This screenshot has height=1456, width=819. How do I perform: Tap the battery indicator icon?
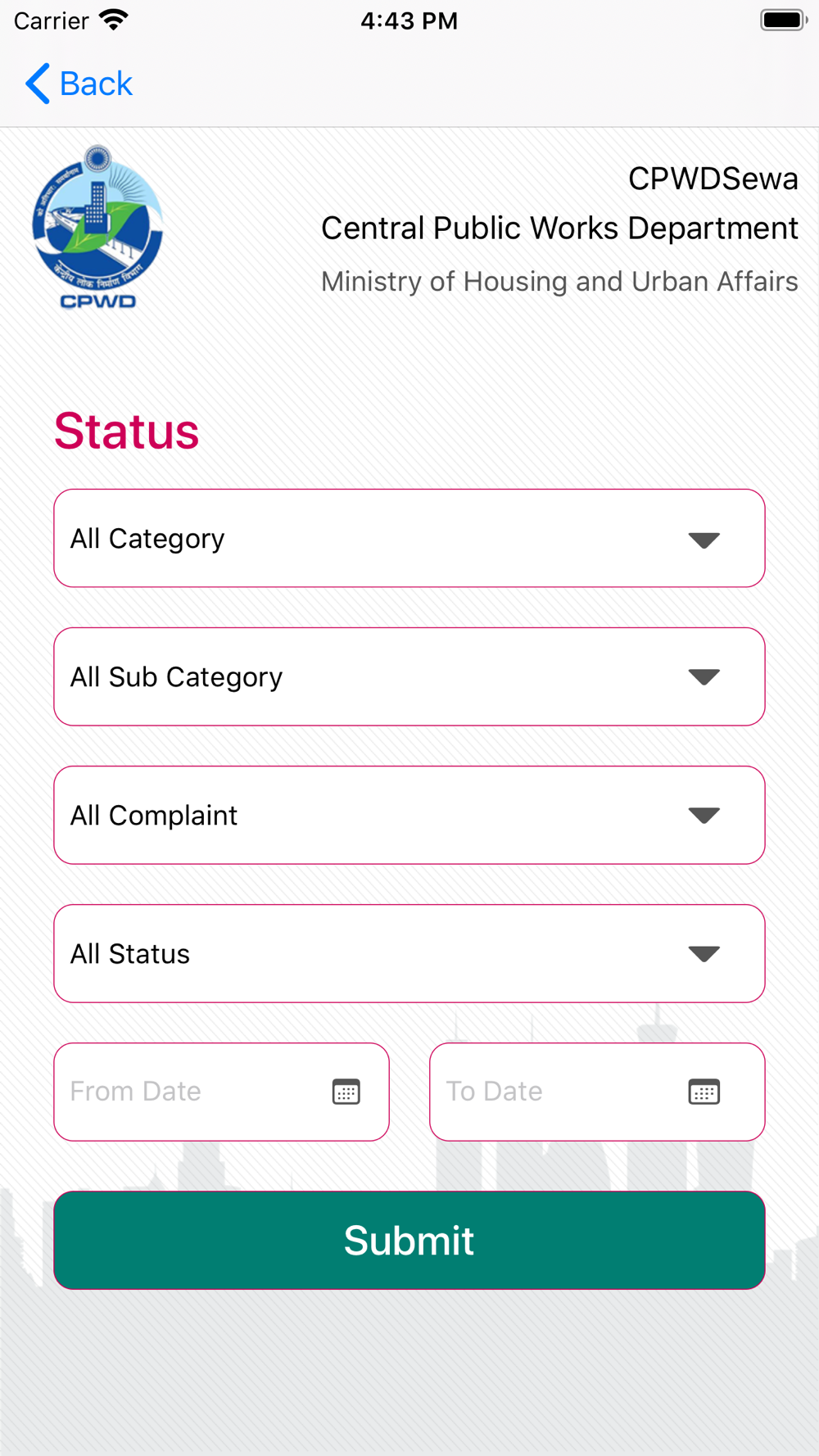(x=783, y=20)
